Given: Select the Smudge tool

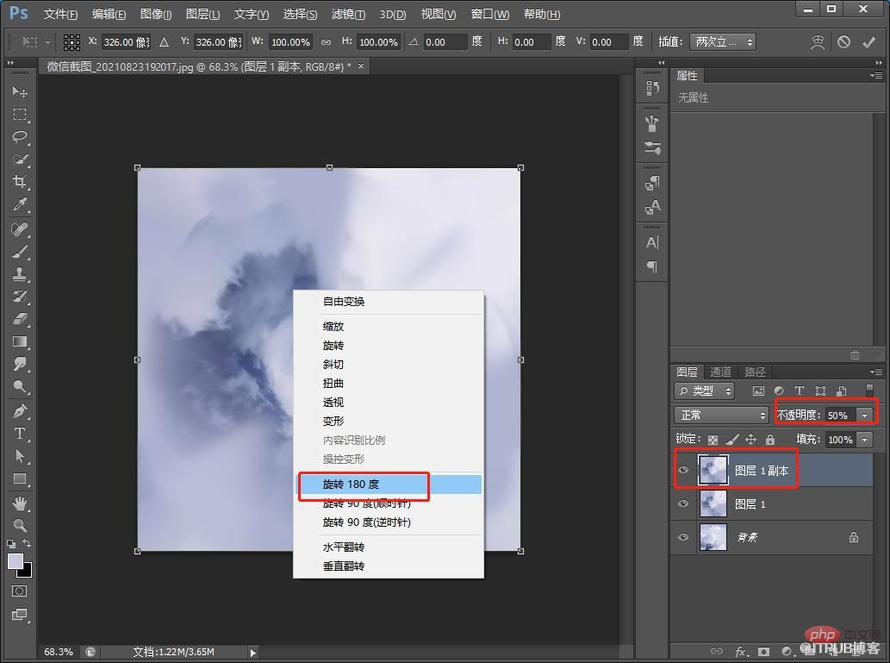Looking at the screenshot, I should click(x=20, y=364).
